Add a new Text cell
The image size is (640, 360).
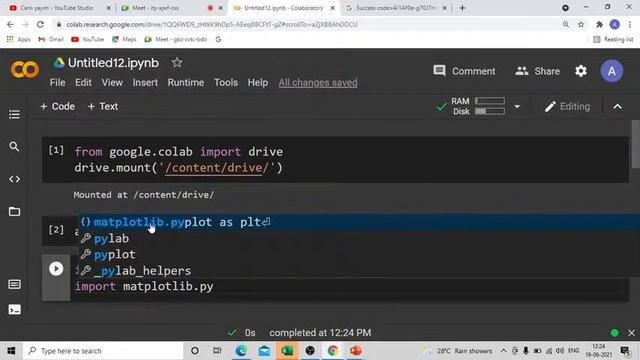[x=103, y=107]
